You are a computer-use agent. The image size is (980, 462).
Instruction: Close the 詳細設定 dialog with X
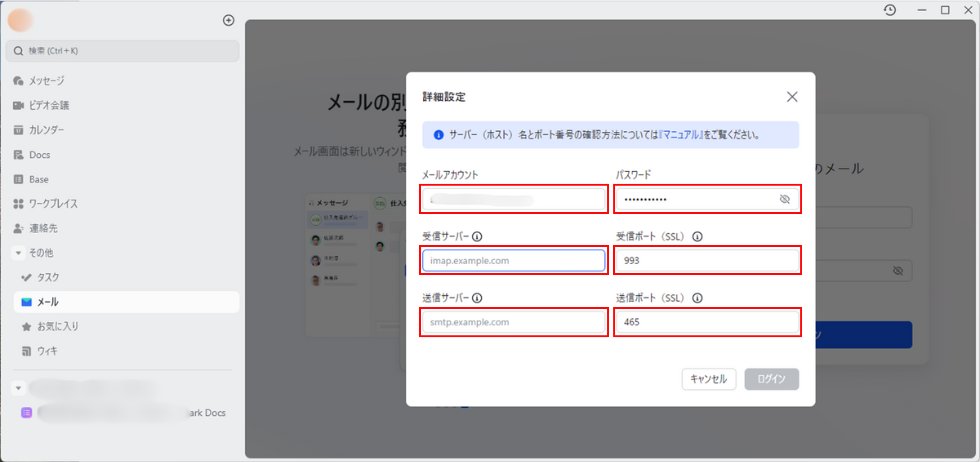point(792,97)
